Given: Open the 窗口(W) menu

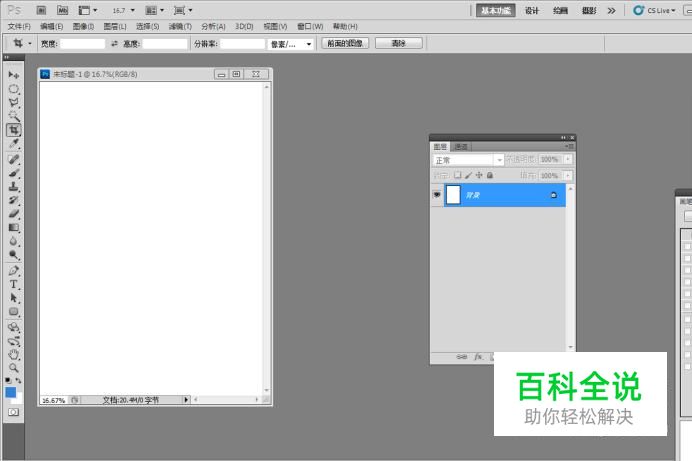Looking at the screenshot, I should (310, 26).
